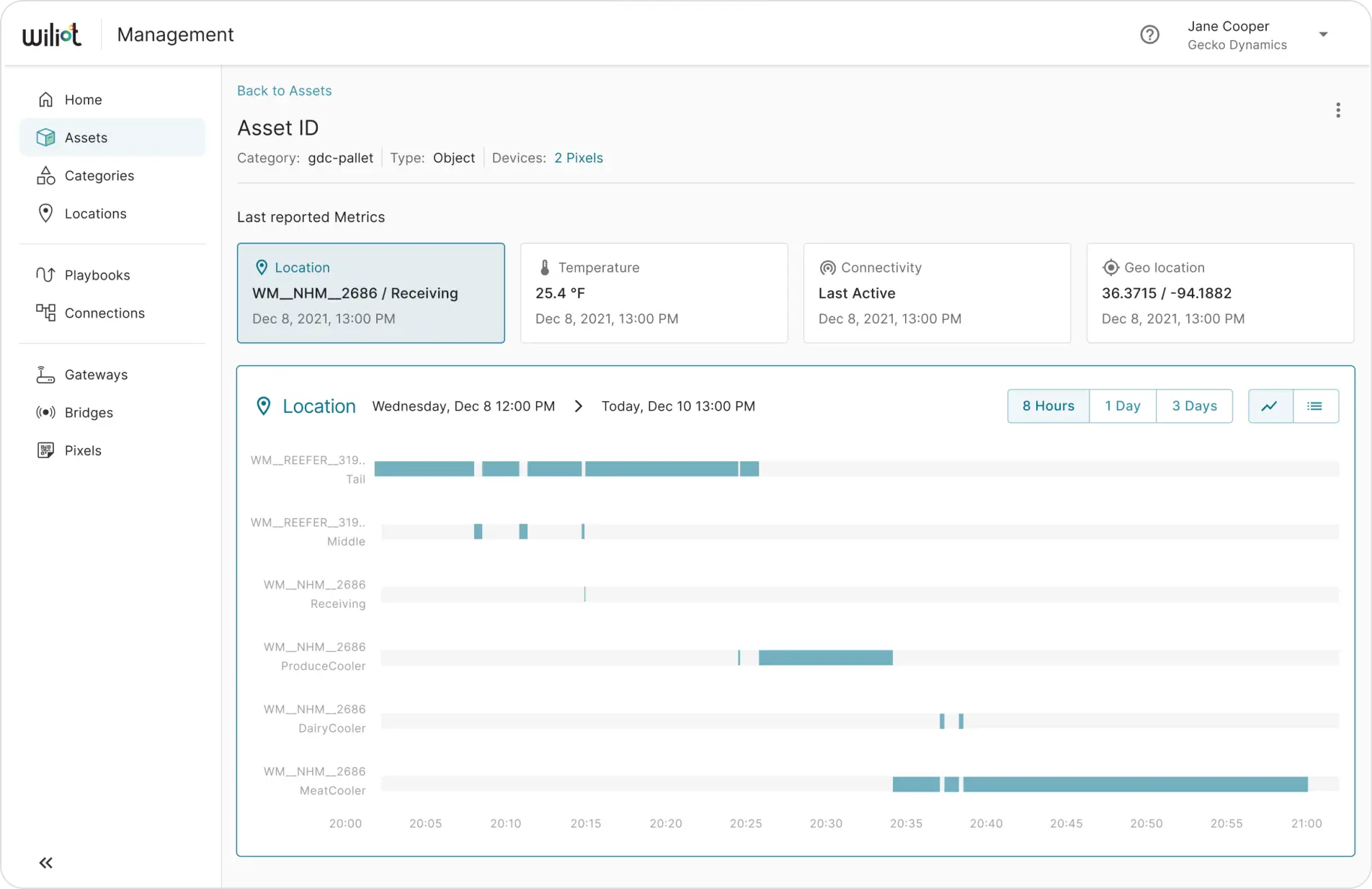Switch range to 3 Days
1372x889 pixels.
[1194, 406]
